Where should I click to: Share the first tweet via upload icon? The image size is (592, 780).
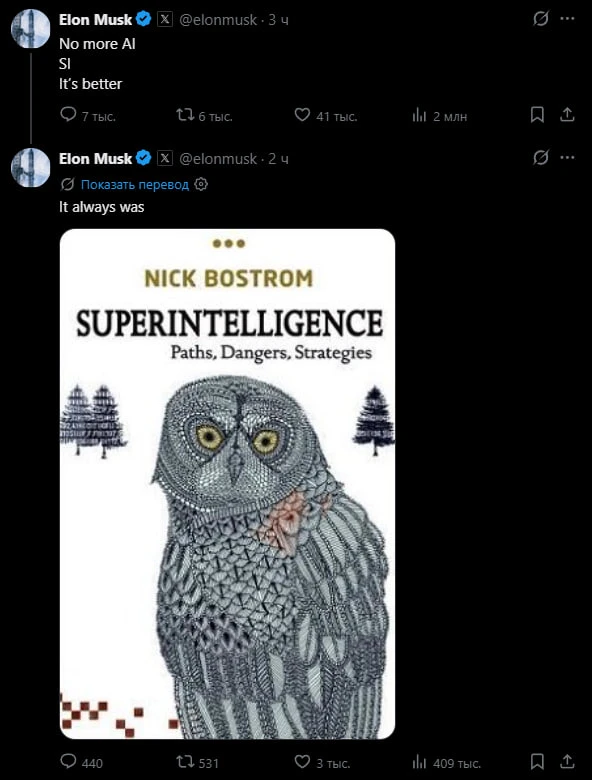[x=567, y=115]
